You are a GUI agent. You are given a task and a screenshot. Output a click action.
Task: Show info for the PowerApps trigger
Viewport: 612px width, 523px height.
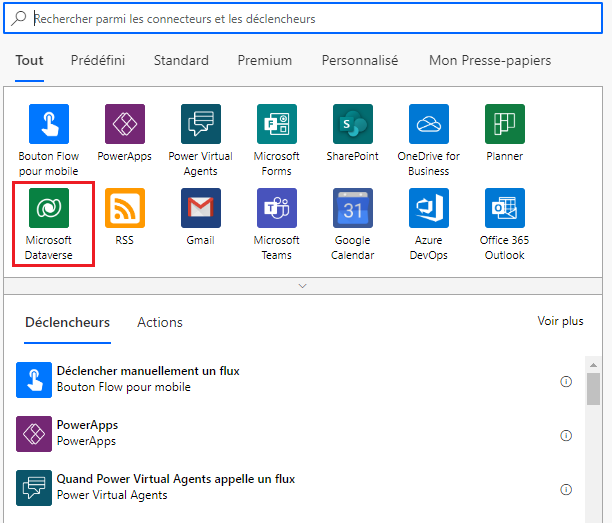pos(566,435)
